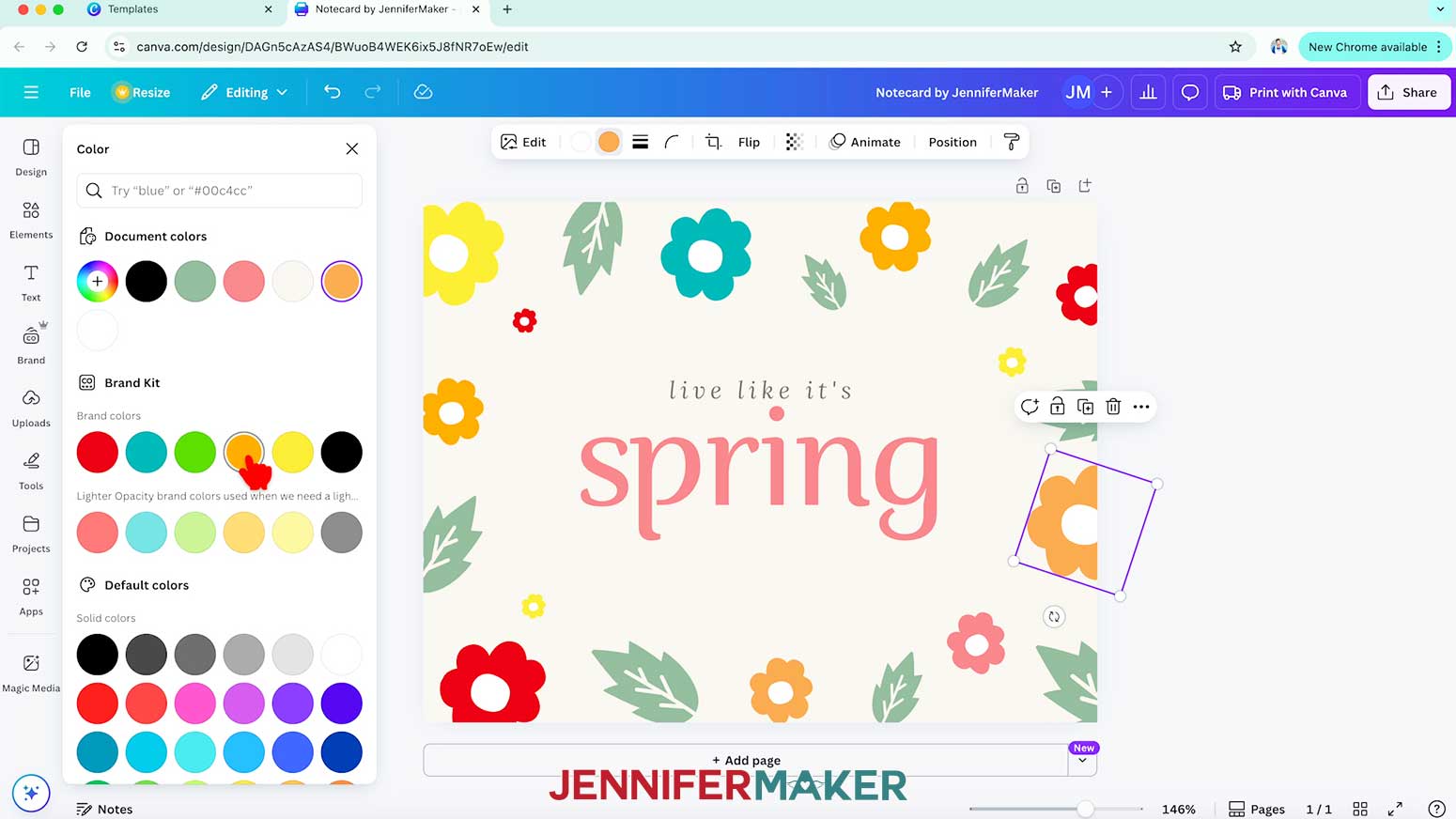Click the Add page button

click(x=746, y=761)
